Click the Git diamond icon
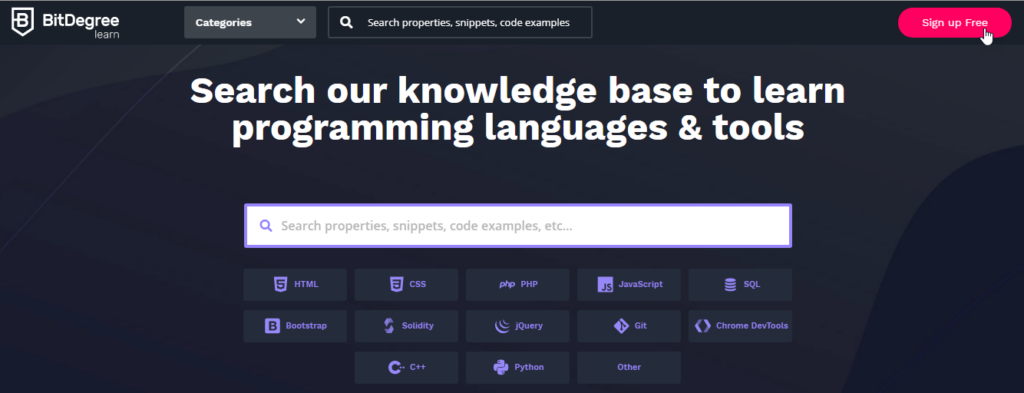The image size is (1024, 393). pos(621,326)
